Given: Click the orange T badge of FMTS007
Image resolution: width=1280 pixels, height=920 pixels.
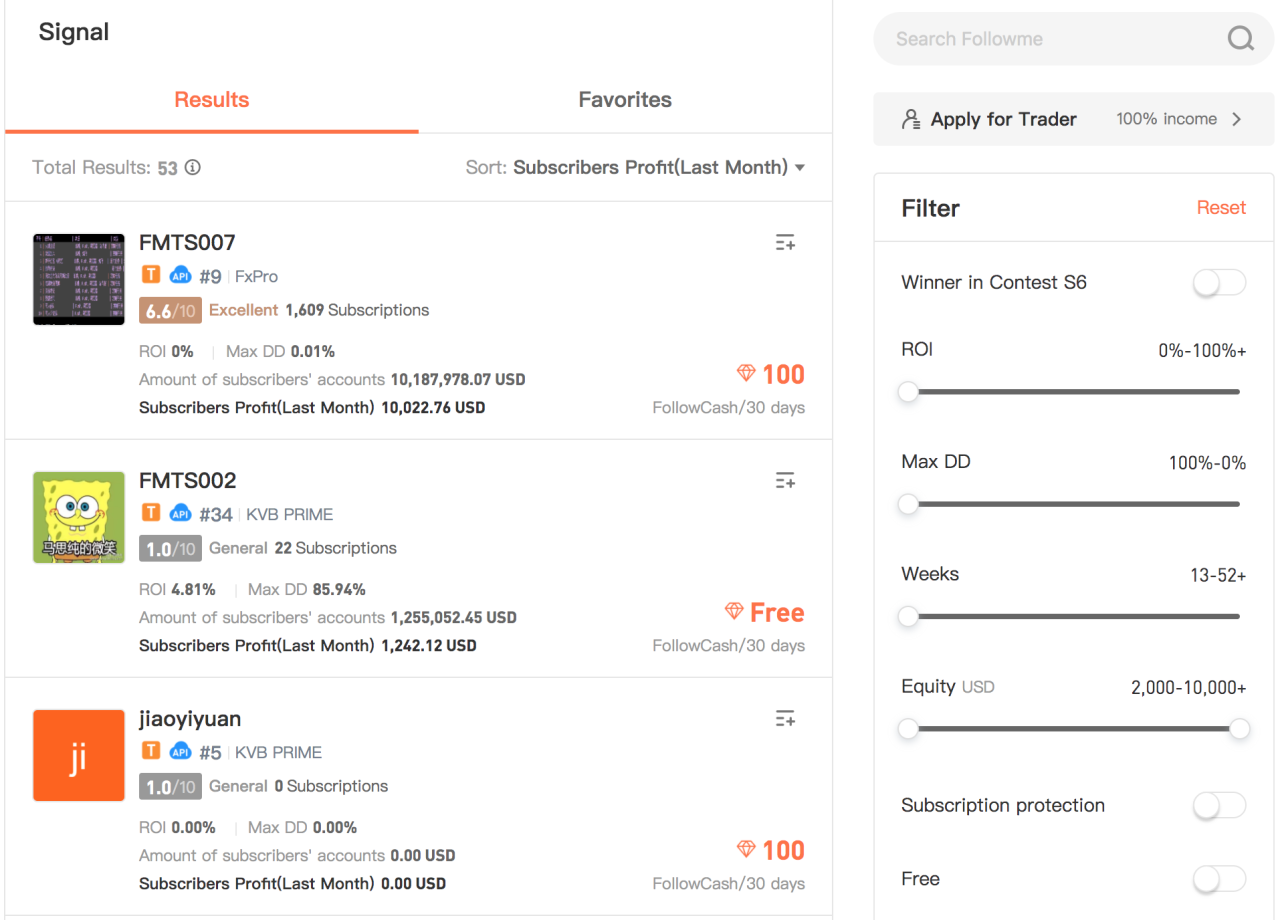Looking at the screenshot, I should pos(150,275).
